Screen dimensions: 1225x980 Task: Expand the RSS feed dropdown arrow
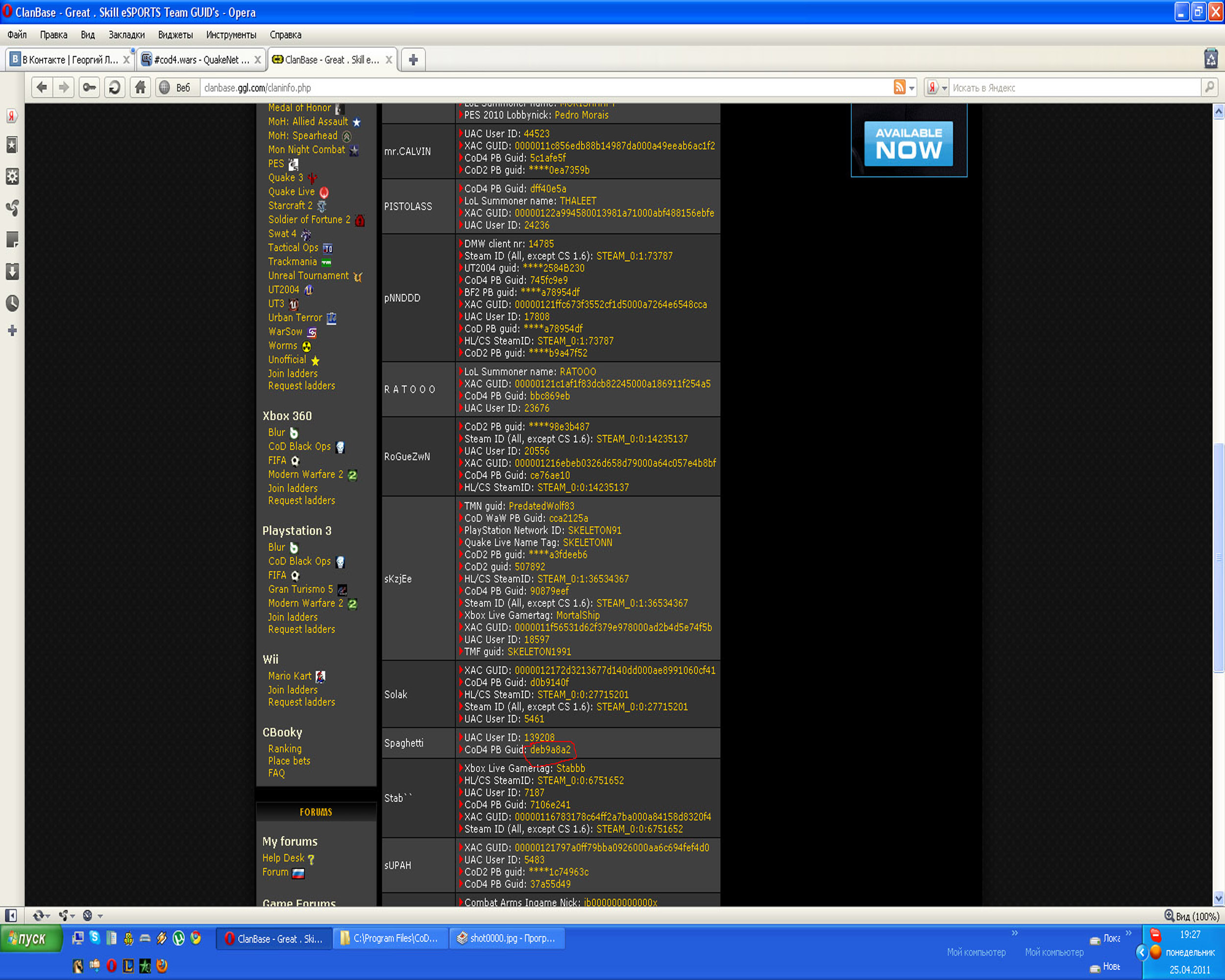coord(911,88)
